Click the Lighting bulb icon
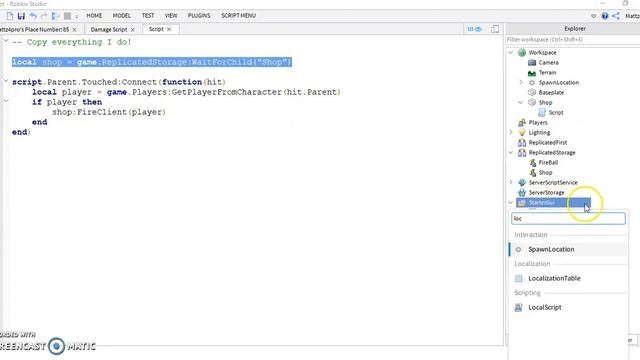 522,133
